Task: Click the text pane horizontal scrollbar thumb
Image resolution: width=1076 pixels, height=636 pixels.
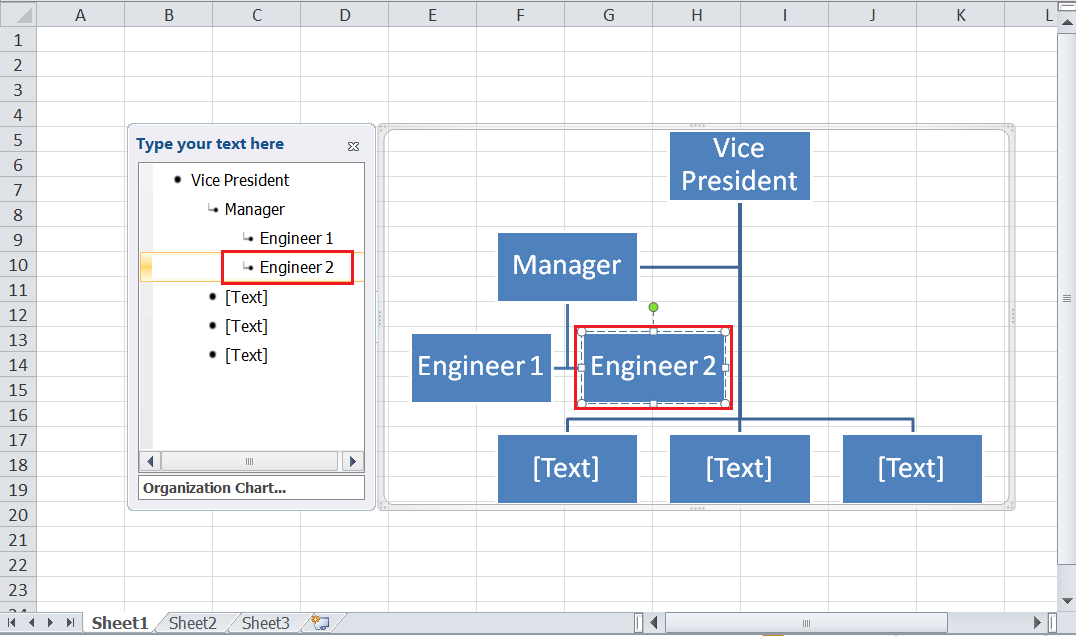Action: (x=250, y=461)
